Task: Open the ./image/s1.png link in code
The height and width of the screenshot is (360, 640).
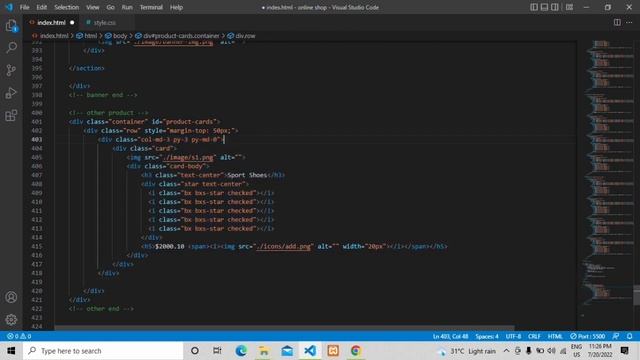Action: point(188,157)
